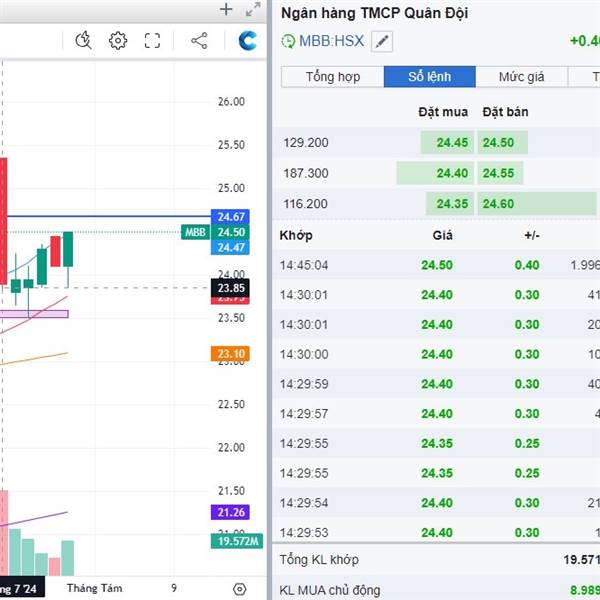This screenshot has width=600, height=600.
Task: Click bid volume 129.200
Action: pos(306,143)
